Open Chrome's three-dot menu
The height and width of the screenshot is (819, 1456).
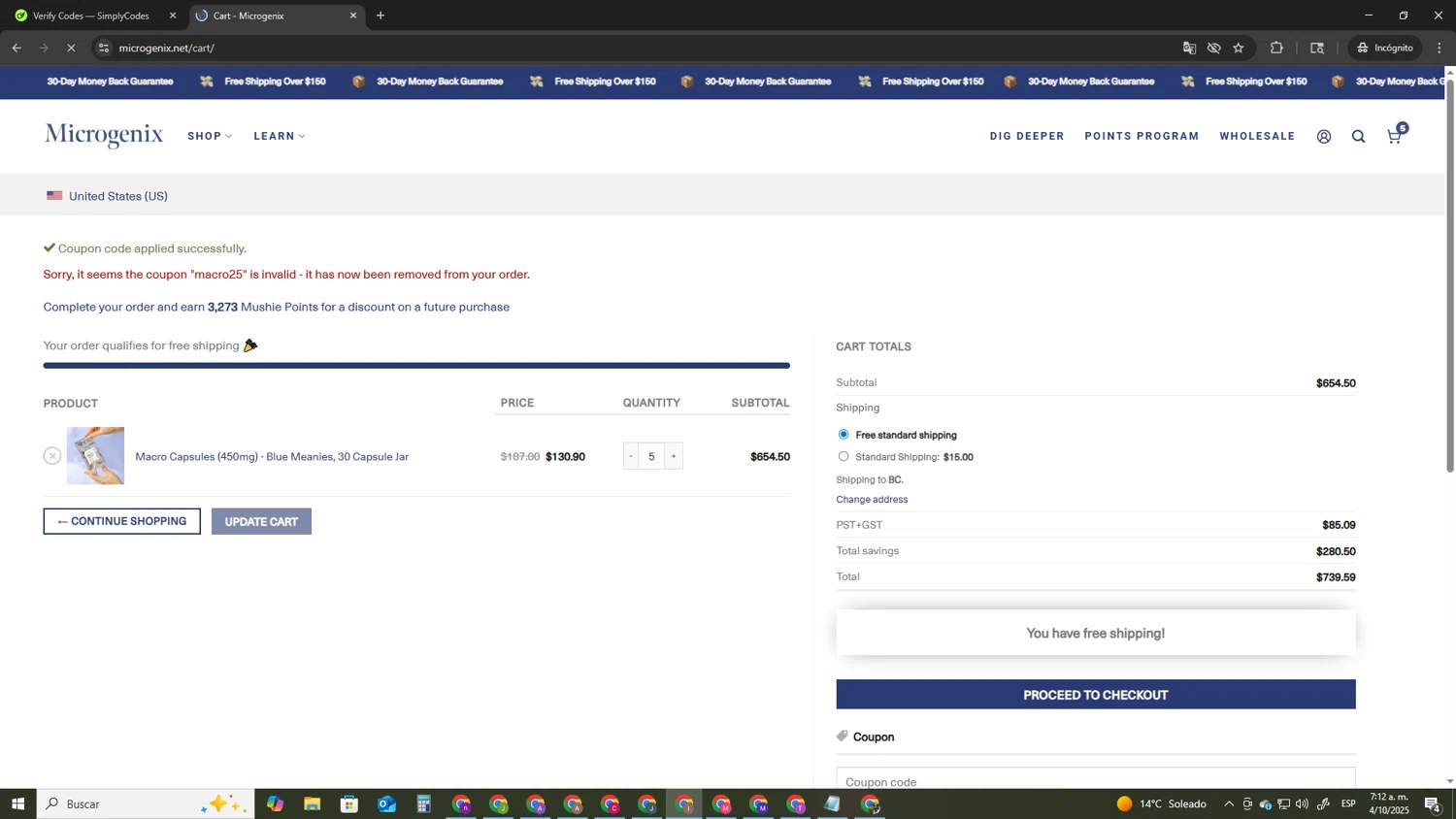[x=1439, y=48]
